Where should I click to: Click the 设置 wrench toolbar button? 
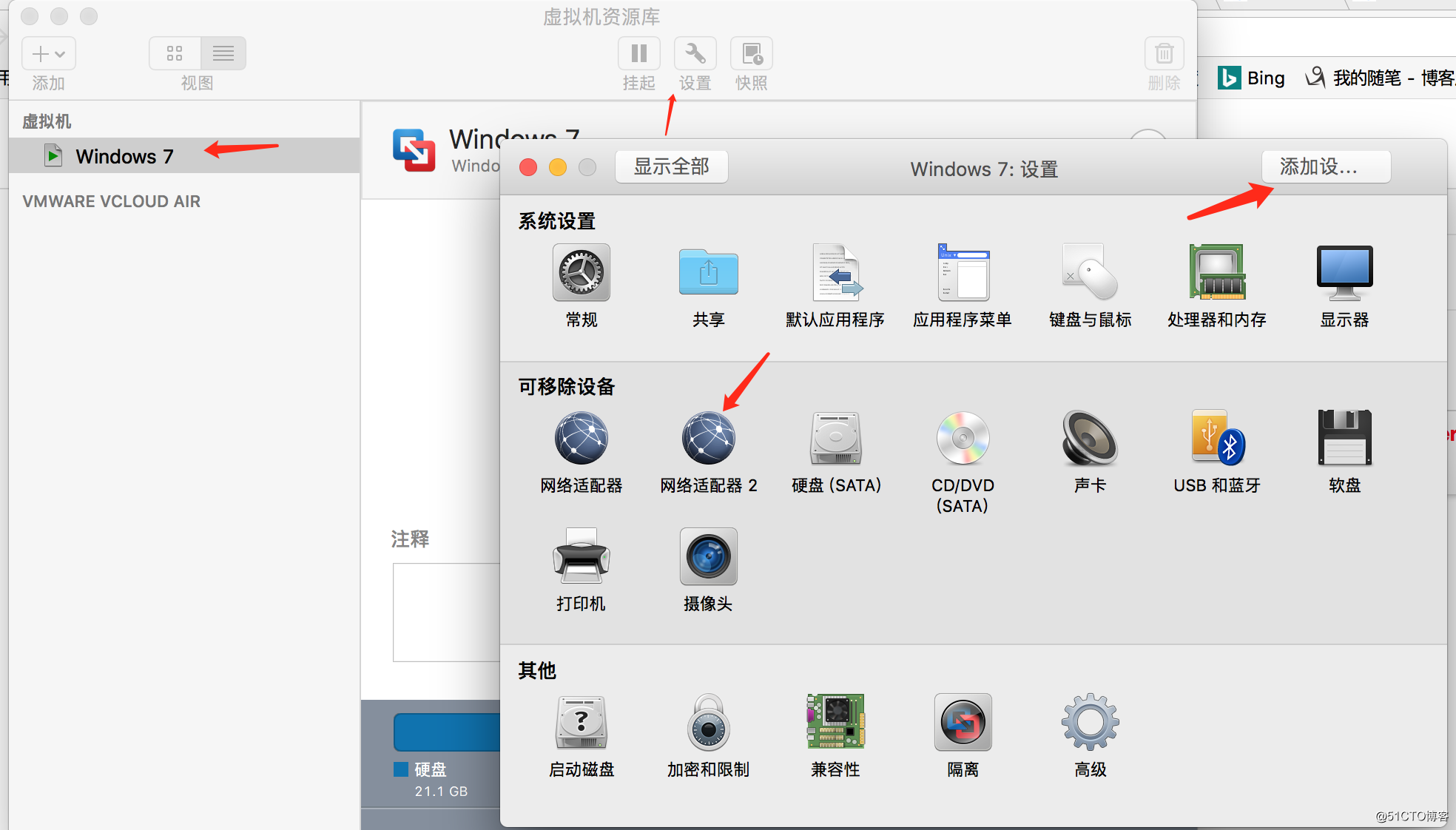point(695,54)
